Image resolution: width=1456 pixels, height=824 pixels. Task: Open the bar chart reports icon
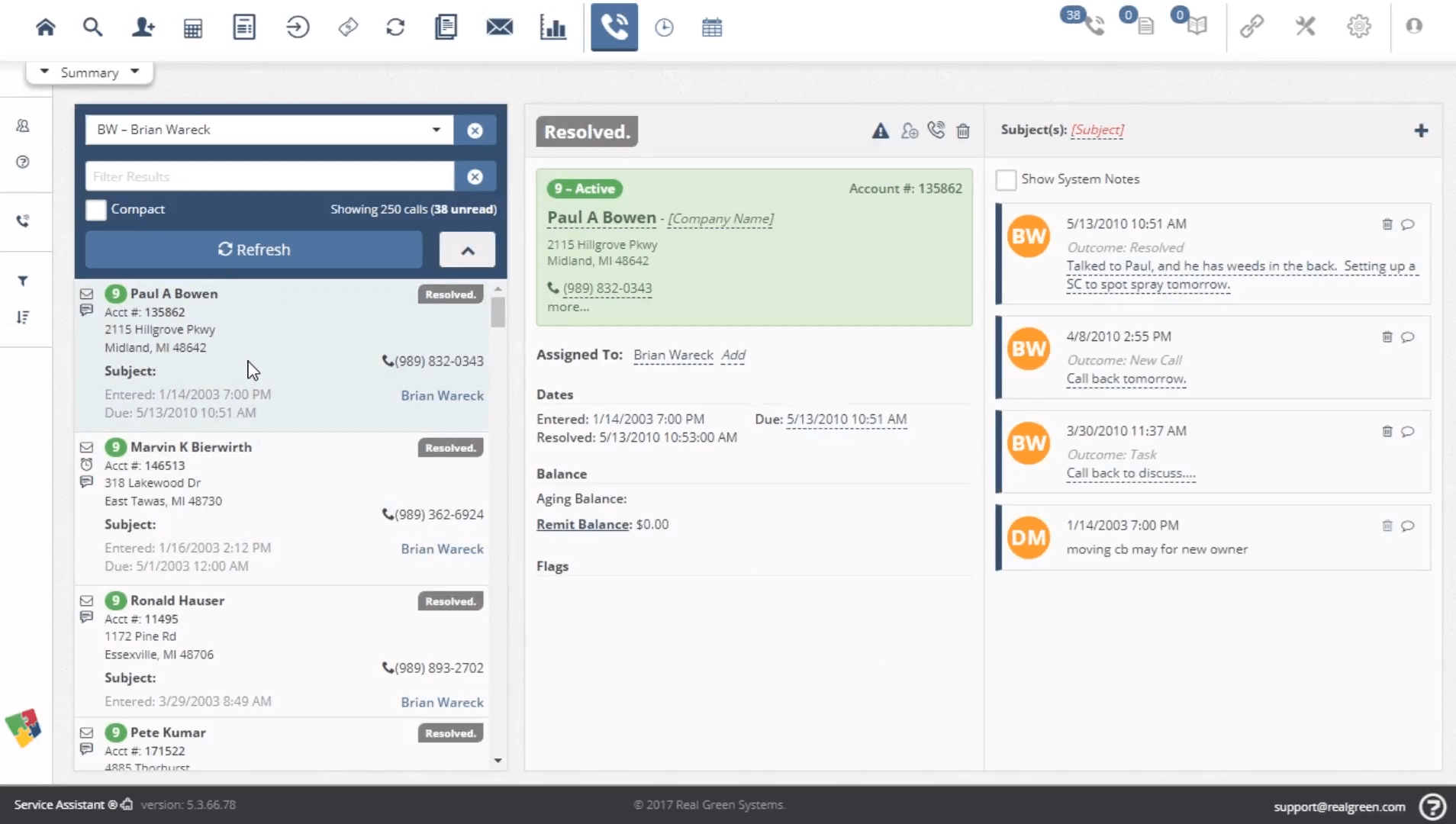click(552, 27)
